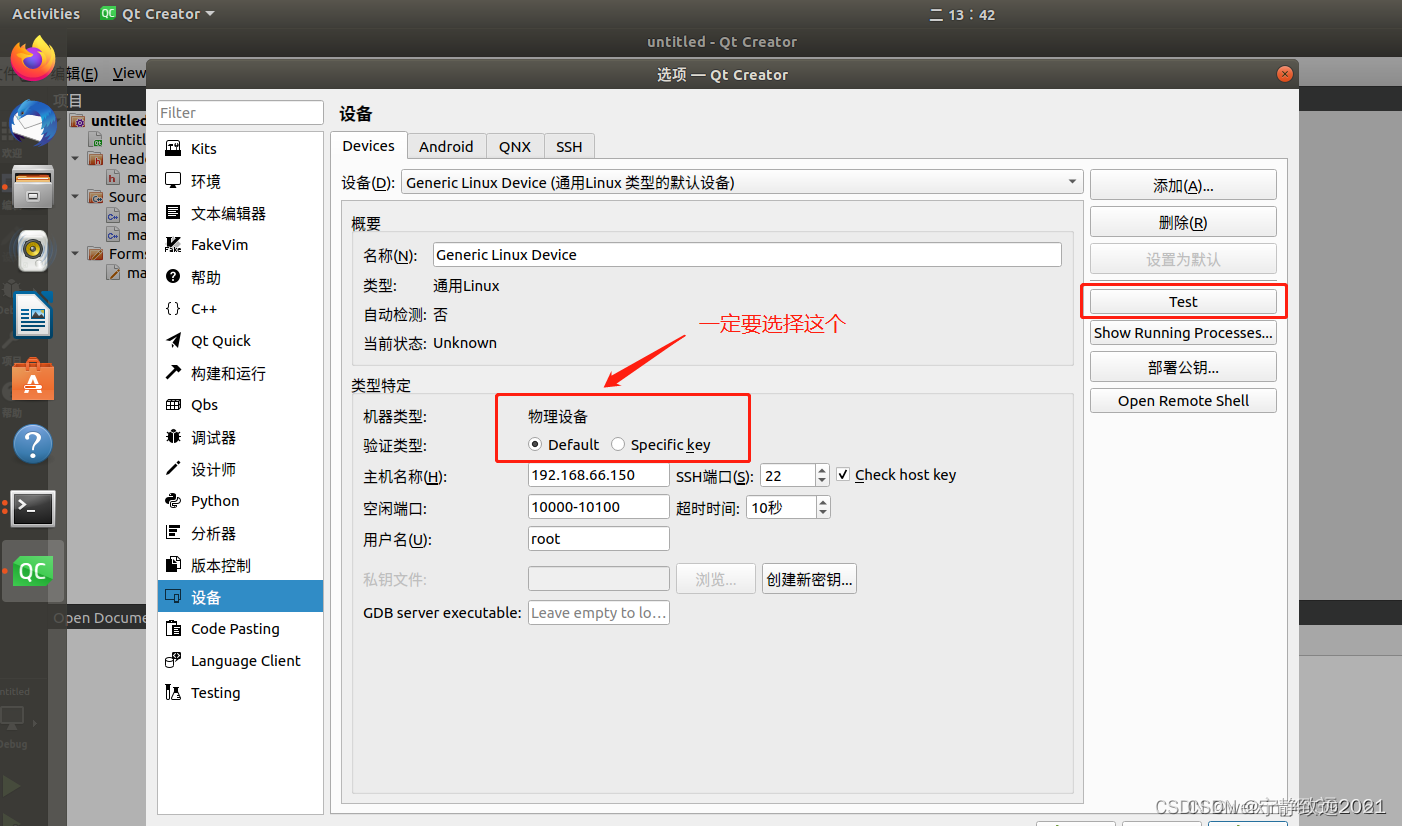Switch to the SSH tab
Image resolution: width=1402 pixels, height=826 pixels.
(x=569, y=146)
